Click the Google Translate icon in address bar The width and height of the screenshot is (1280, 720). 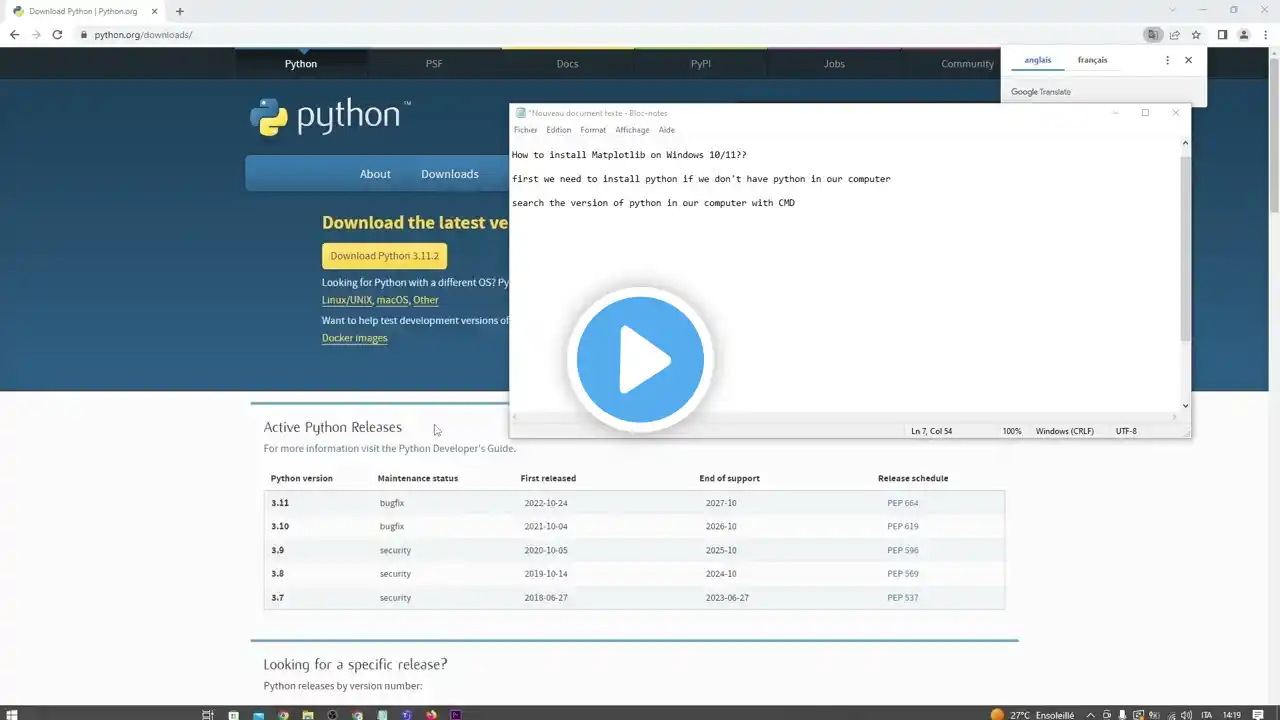click(1153, 35)
